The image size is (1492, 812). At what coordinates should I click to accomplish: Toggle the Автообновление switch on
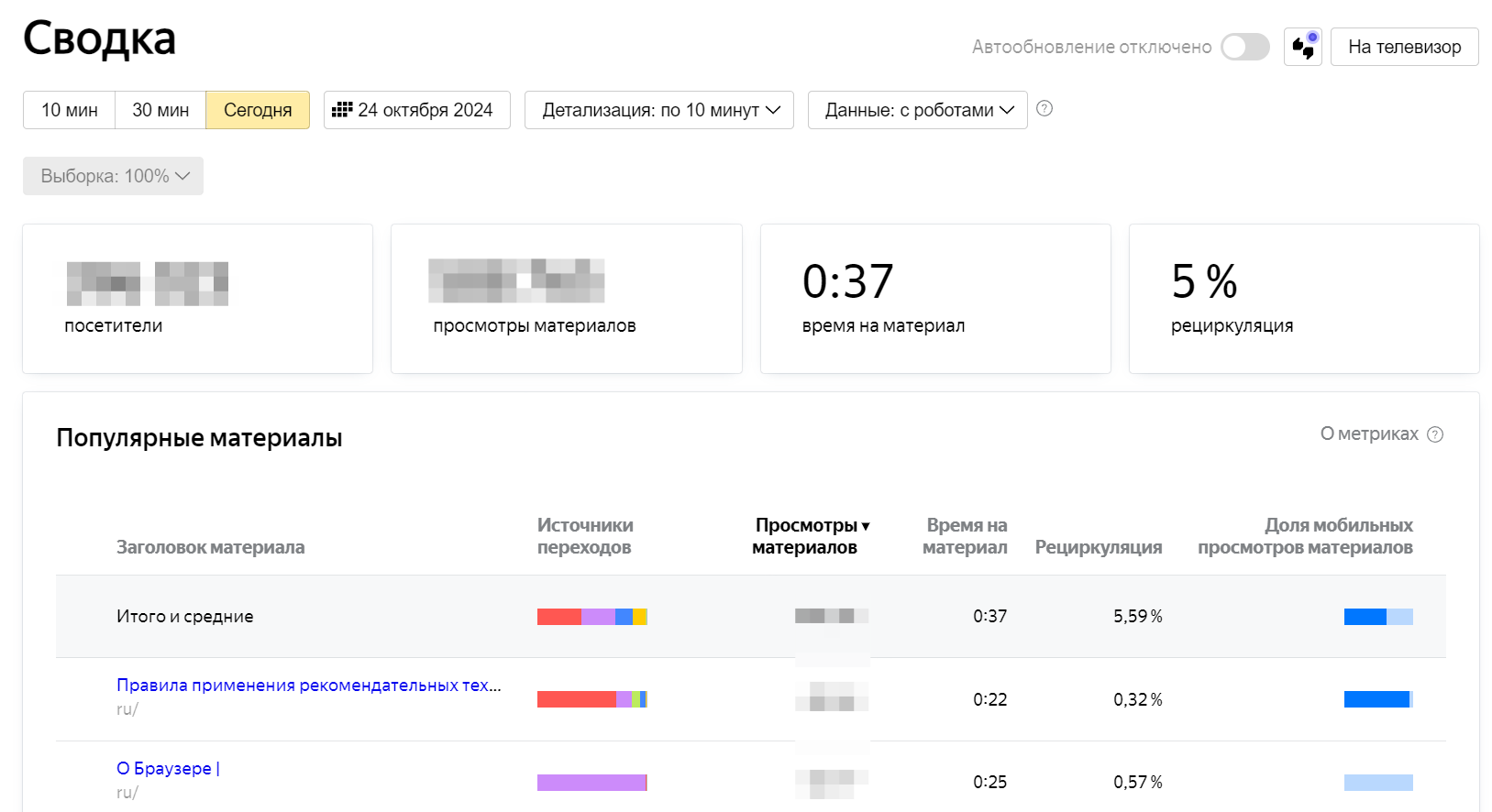[1244, 47]
